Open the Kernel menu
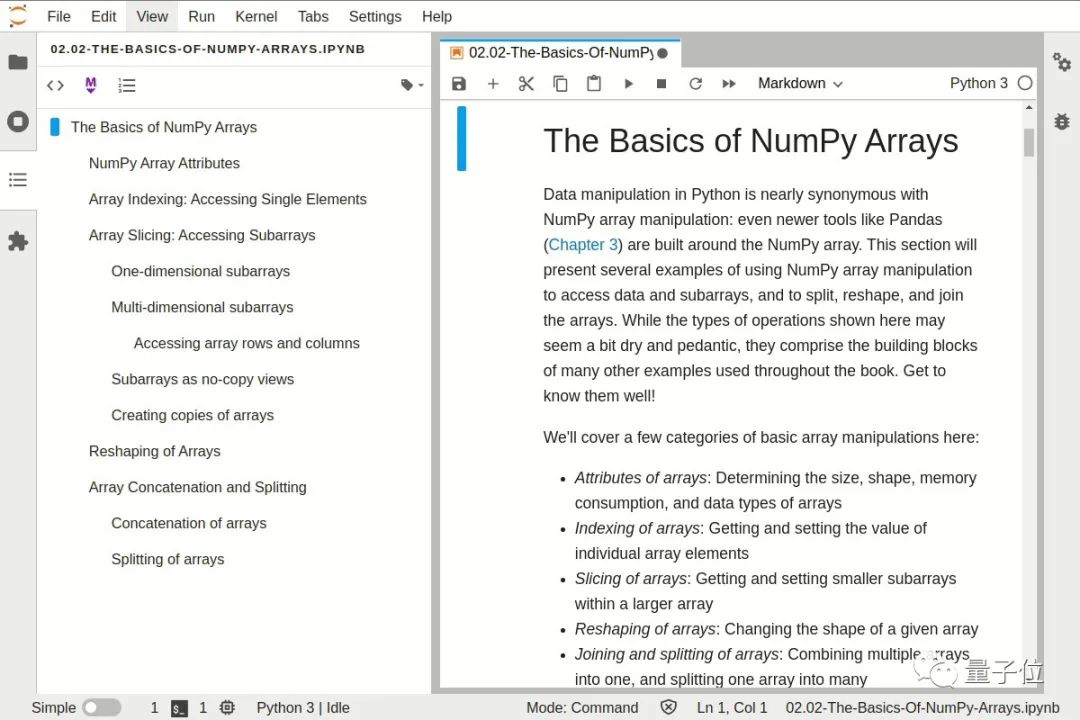Image resolution: width=1080 pixels, height=720 pixels. tap(256, 17)
